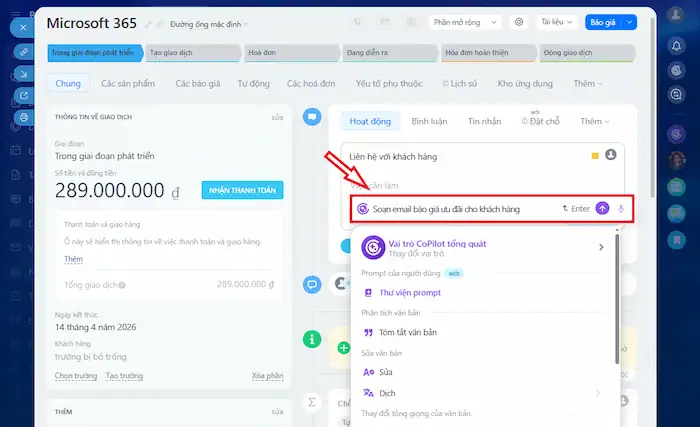Viewport: 700px width, 427px height.
Task: Select Bình luận activity tab
Action: coord(429,121)
